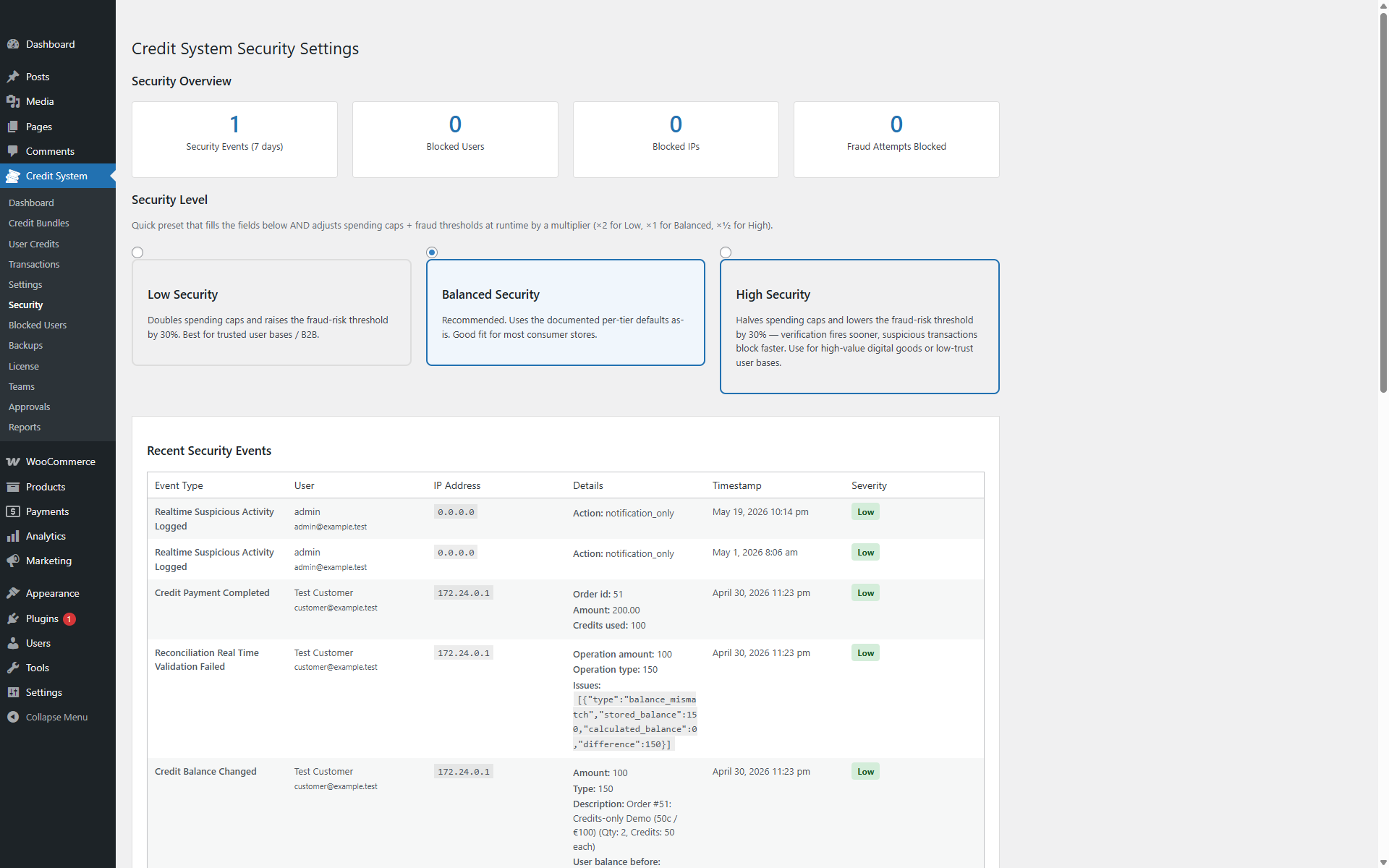The width and height of the screenshot is (1389, 868).
Task: Open Backups submenu item
Action: [26, 346]
